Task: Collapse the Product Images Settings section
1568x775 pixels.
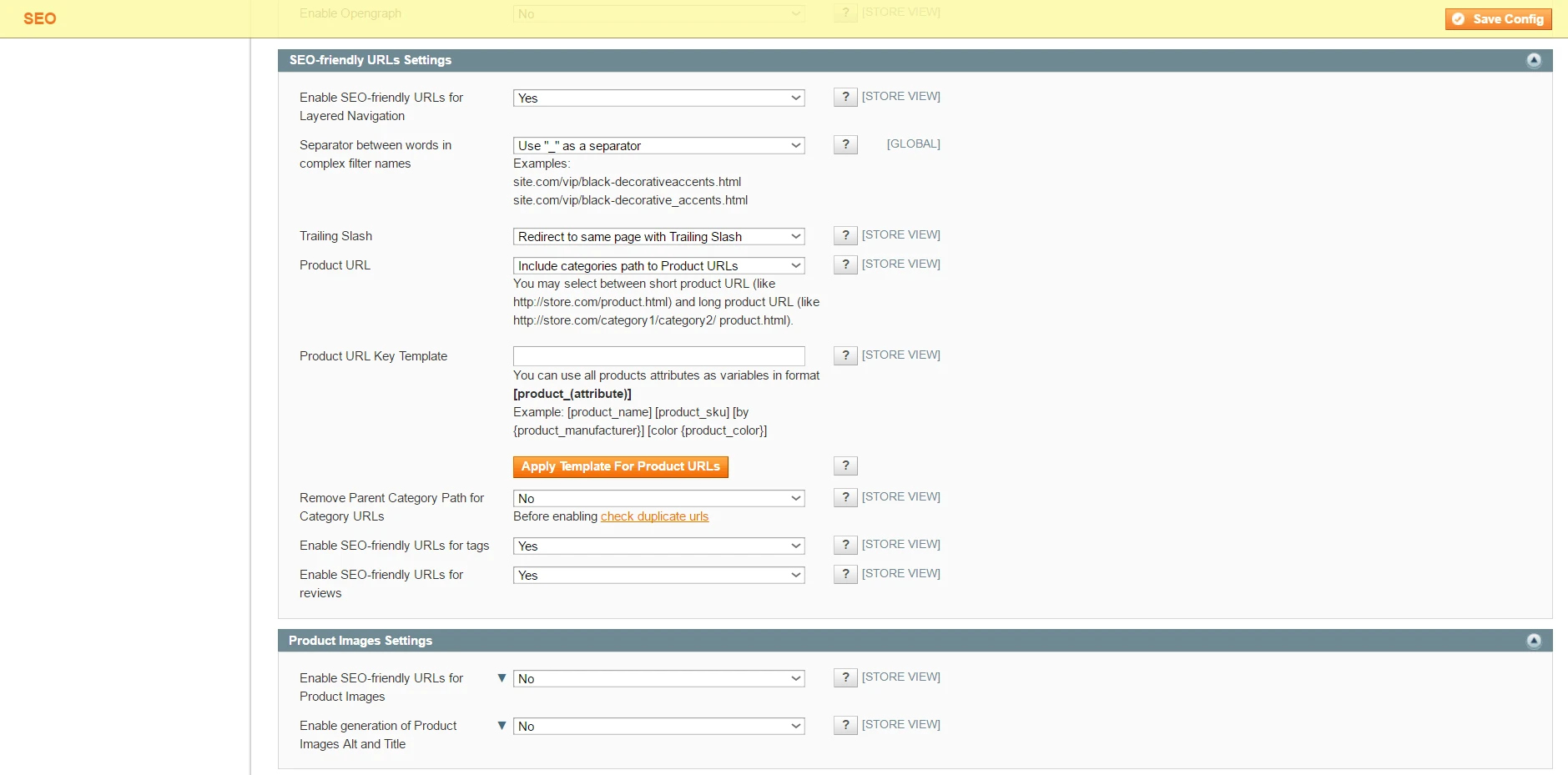Action: pyautogui.click(x=1533, y=641)
